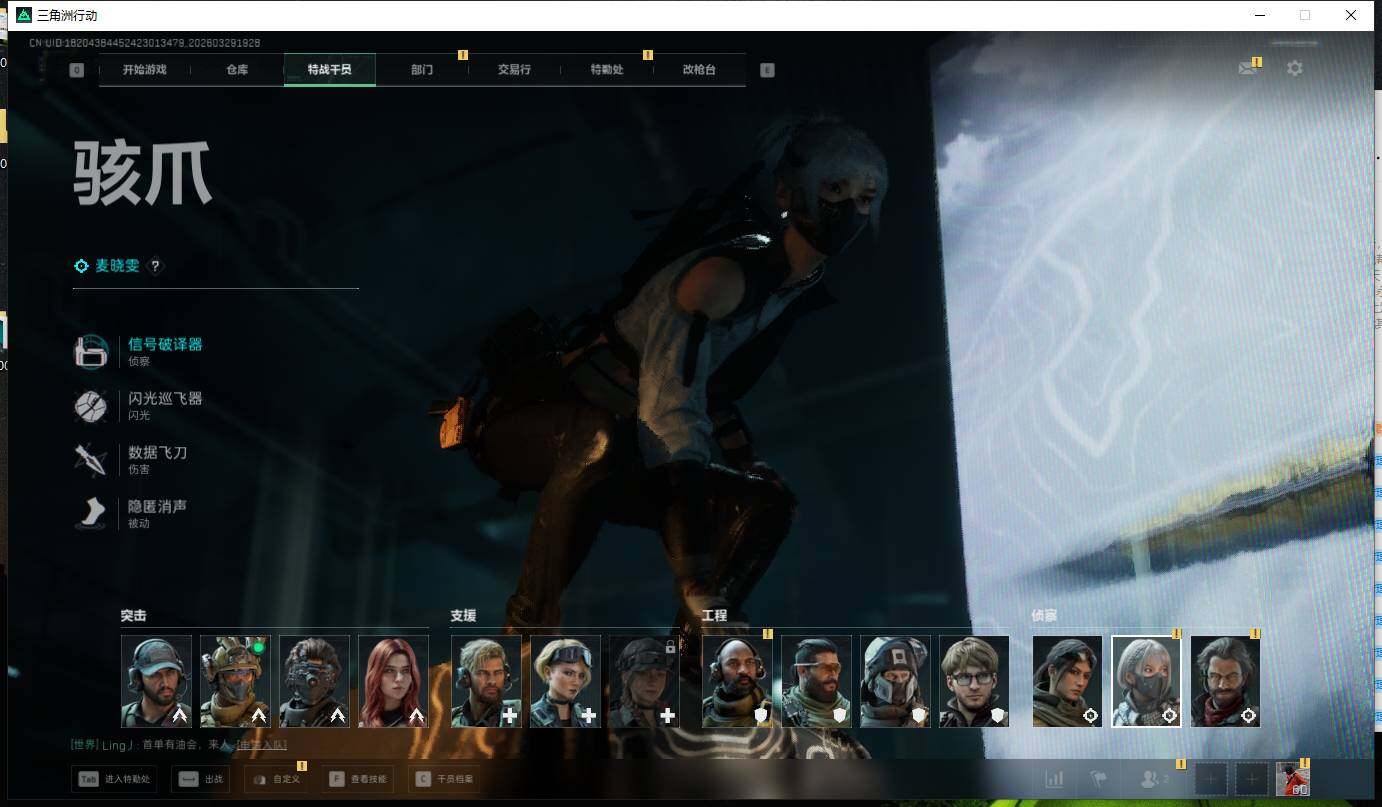The height and width of the screenshot is (807, 1382).
Task: Open the mail inbox envelope icon
Action: click(1247, 69)
